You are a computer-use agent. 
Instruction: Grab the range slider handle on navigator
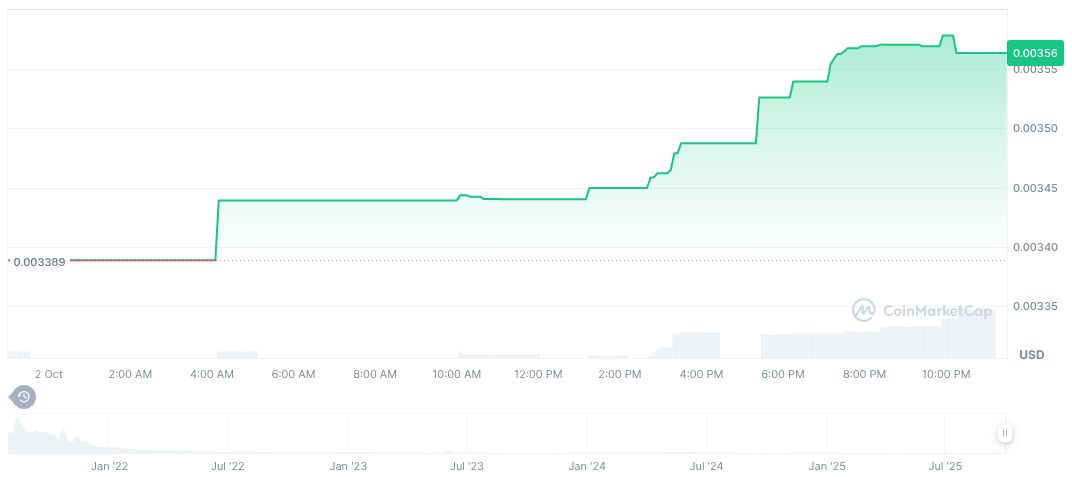point(1004,433)
